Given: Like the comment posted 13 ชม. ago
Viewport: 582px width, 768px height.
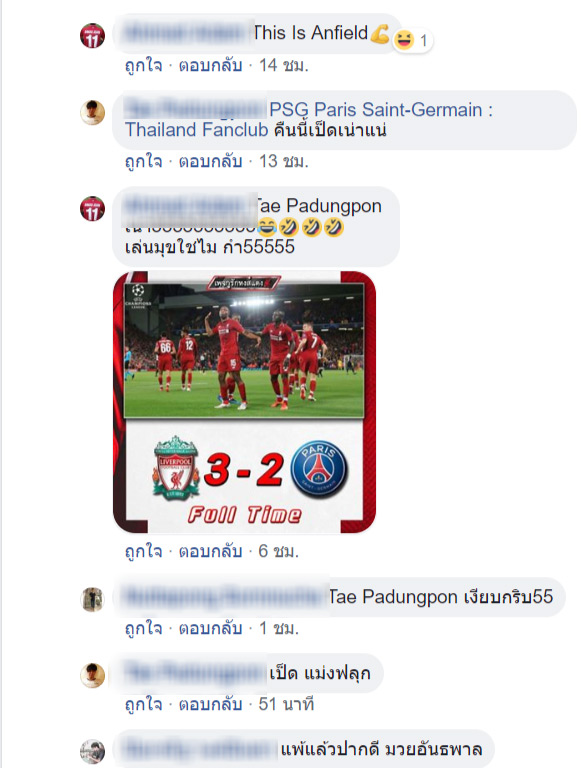Looking at the screenshot, I should click(143, 161).
